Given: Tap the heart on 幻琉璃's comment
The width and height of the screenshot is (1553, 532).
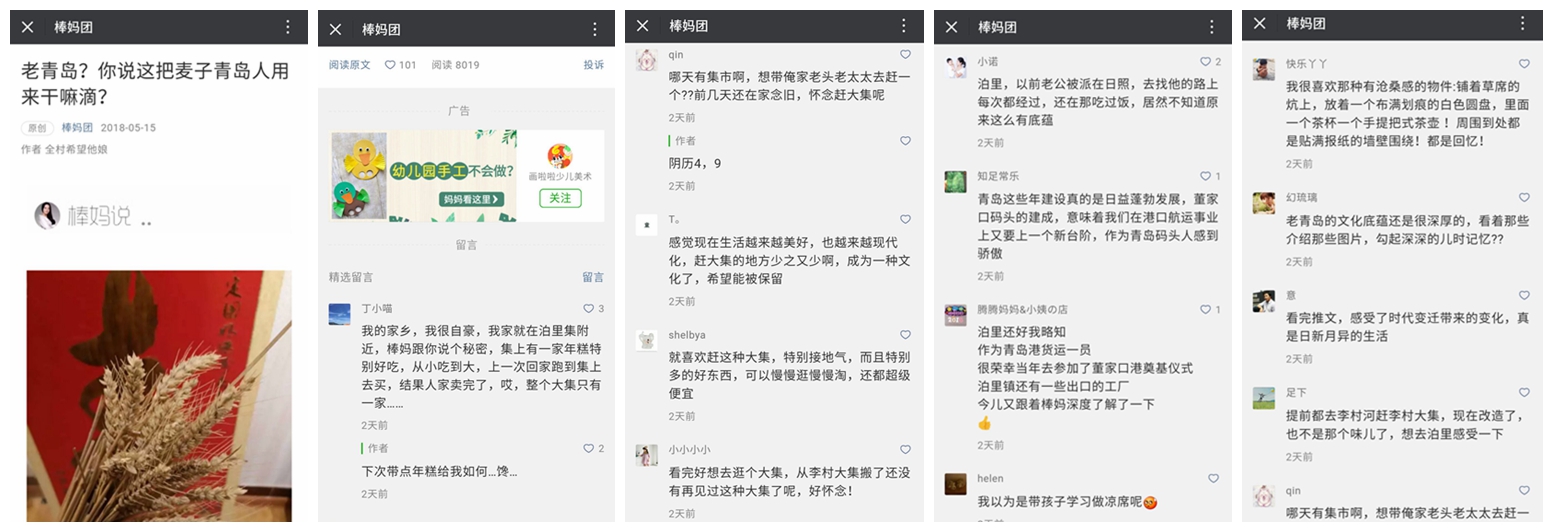Looking at the screenshot, I should tap(1524, 198).
